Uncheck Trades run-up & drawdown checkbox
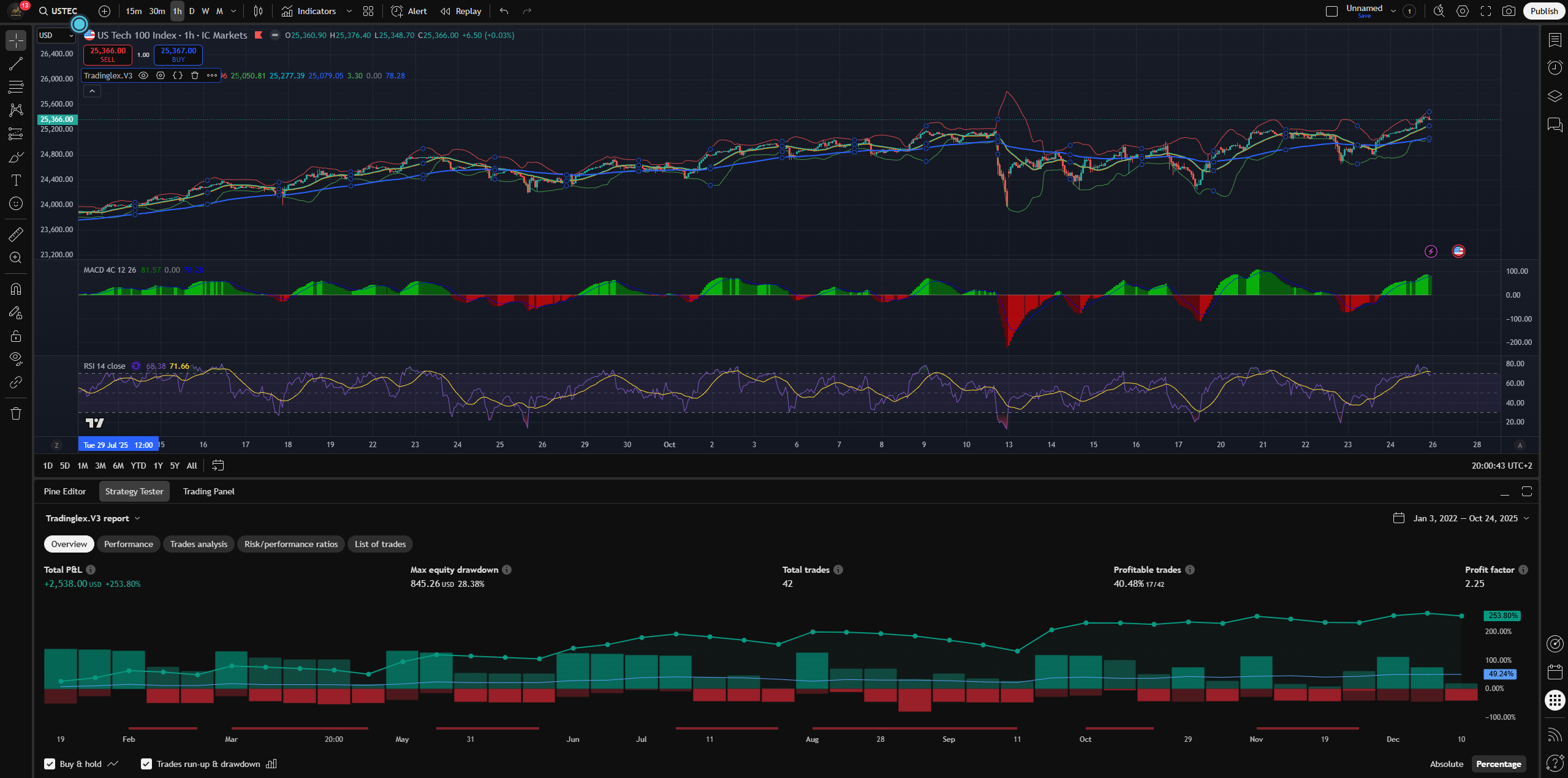This screenshot has height=778, width=1568. coord(146,764)
